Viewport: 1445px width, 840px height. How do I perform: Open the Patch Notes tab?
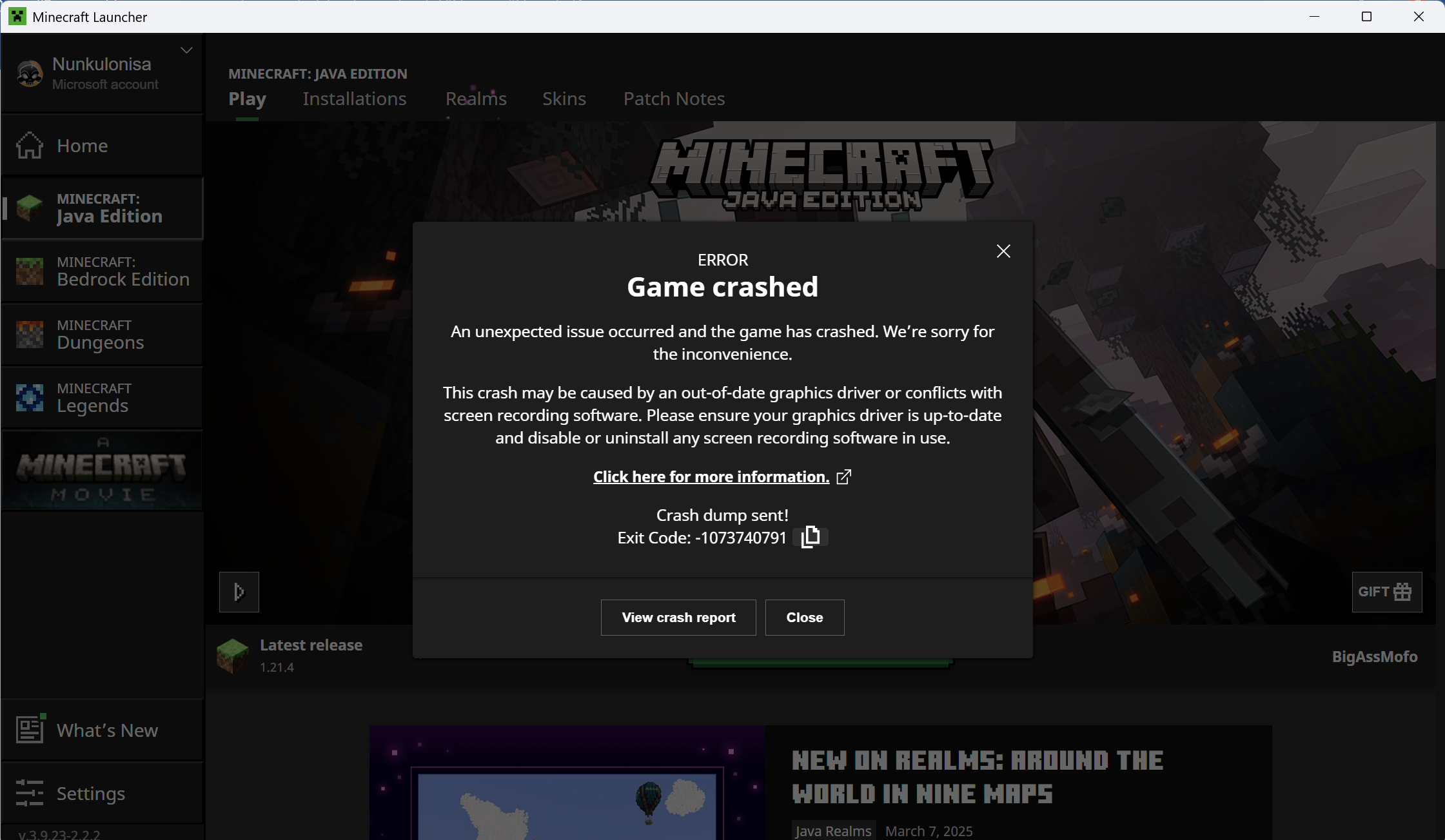click(674, 99)
